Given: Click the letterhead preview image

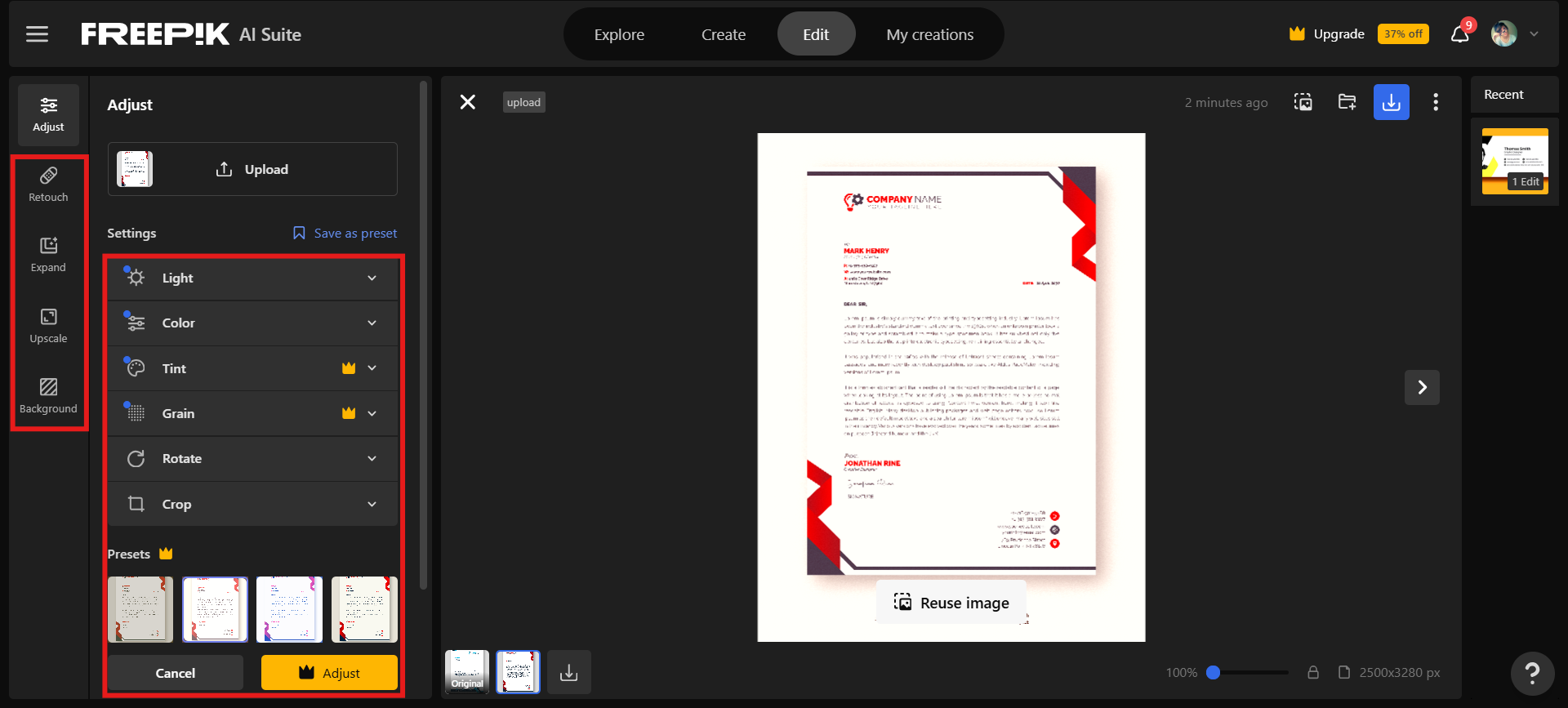Looking at the screenshot, I should click(951, 387).
